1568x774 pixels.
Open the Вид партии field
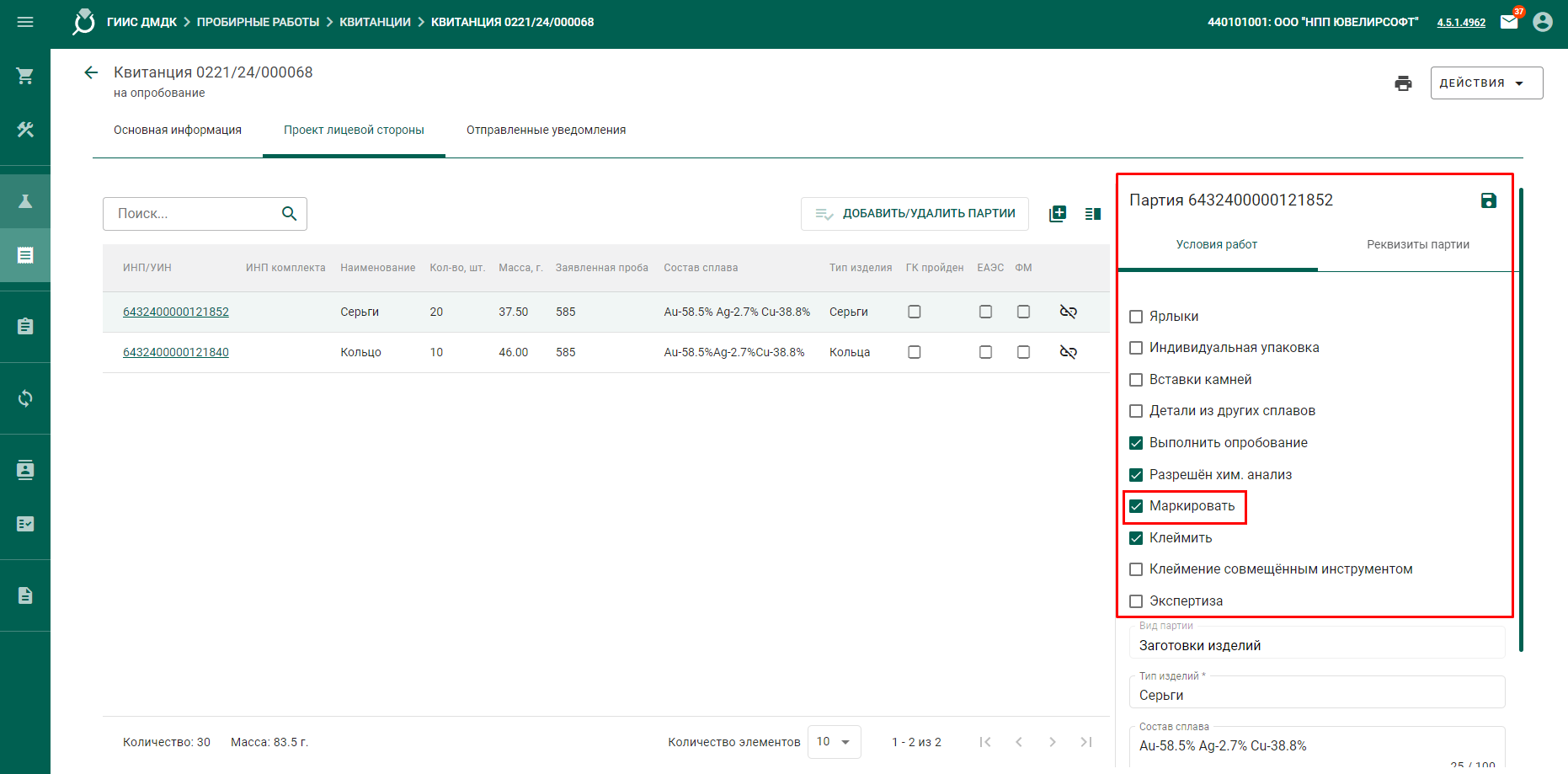point(1316,642)
